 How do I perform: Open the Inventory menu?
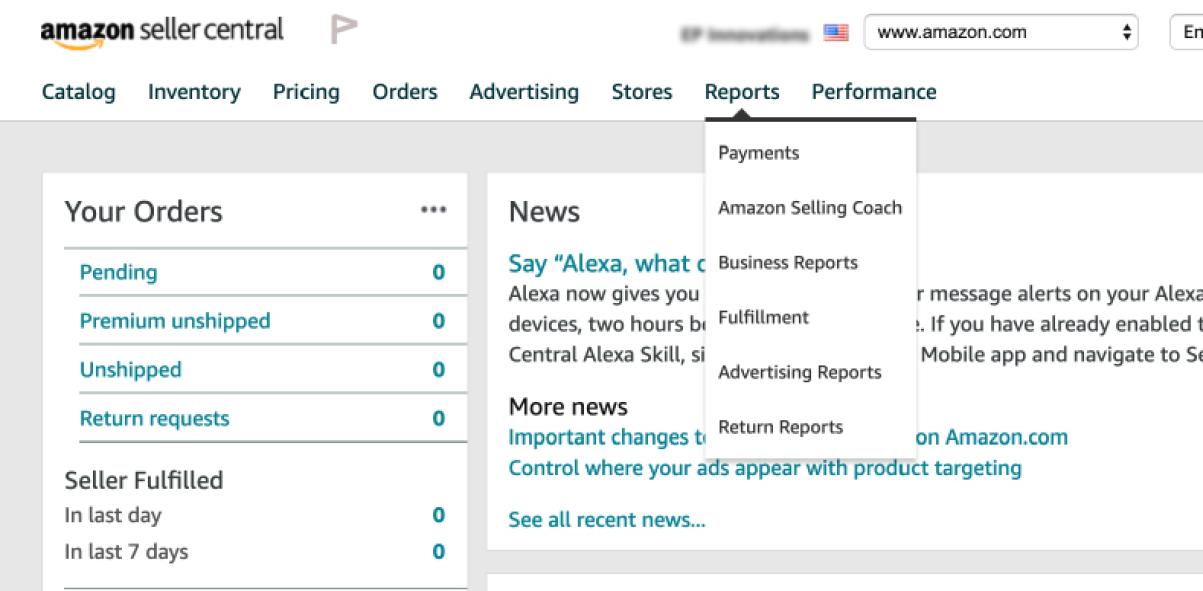(x=194, y=92)
